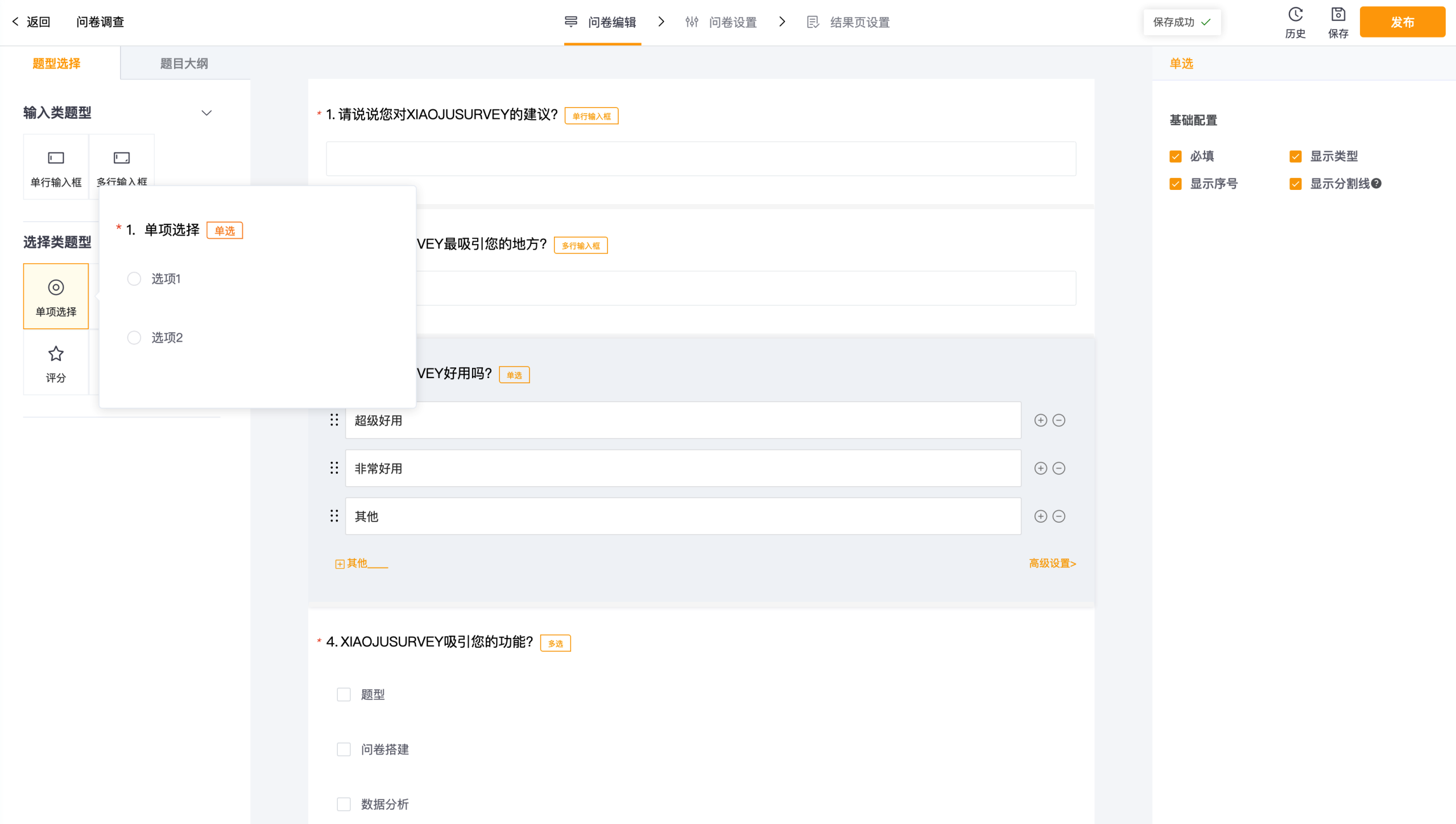Click the 超级好用 option text field

682,420
